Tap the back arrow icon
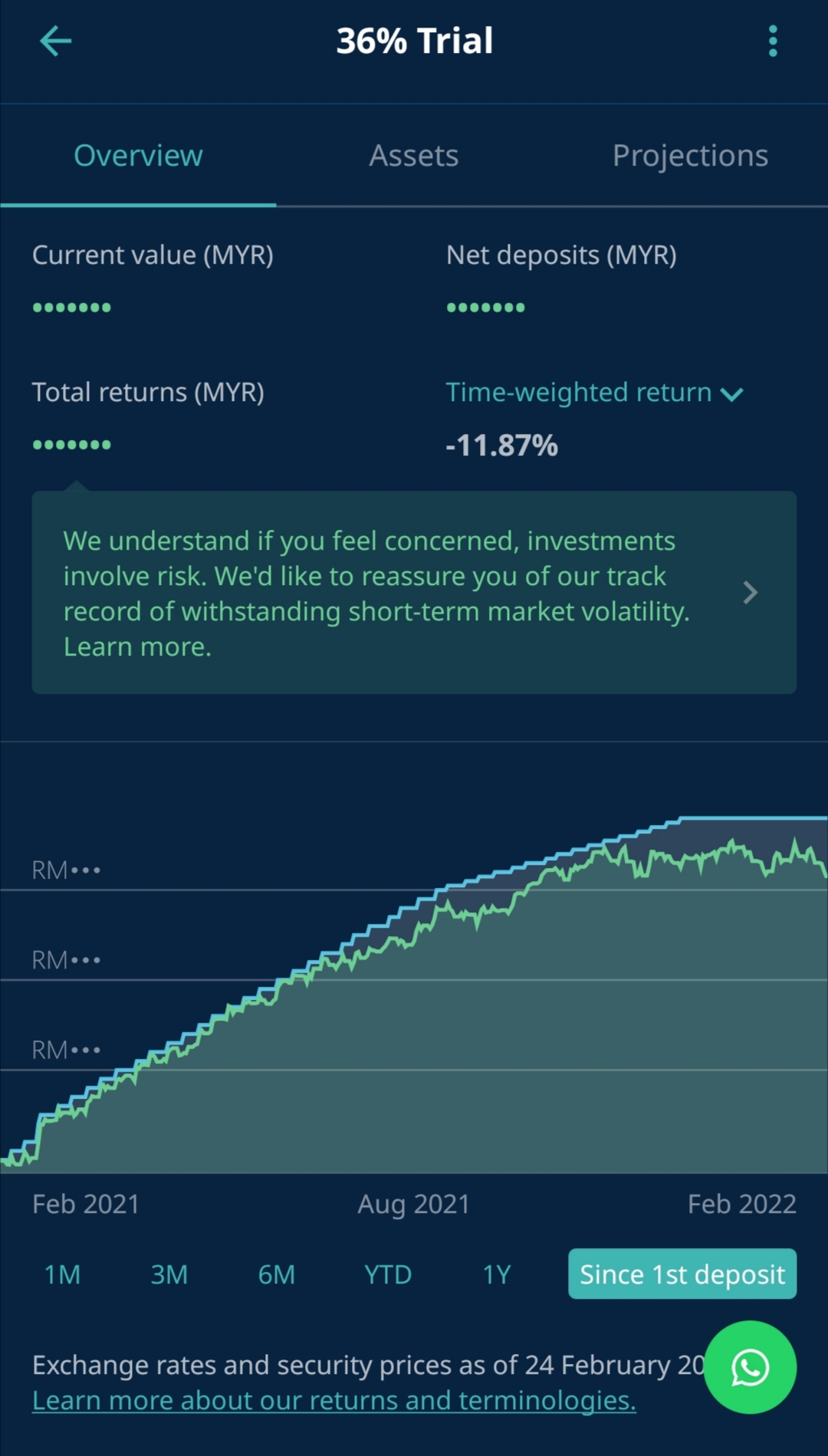The width and height of the screenshot is (828, 1456). [x=55, y=41]
